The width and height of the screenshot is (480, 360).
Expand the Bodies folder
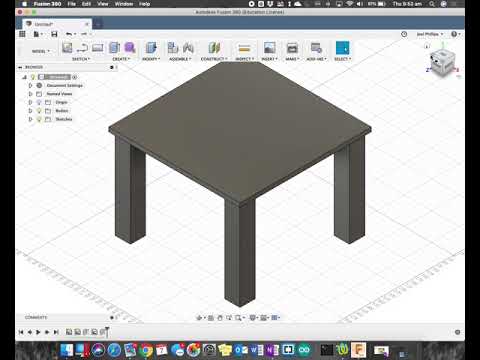pos(30,110)
